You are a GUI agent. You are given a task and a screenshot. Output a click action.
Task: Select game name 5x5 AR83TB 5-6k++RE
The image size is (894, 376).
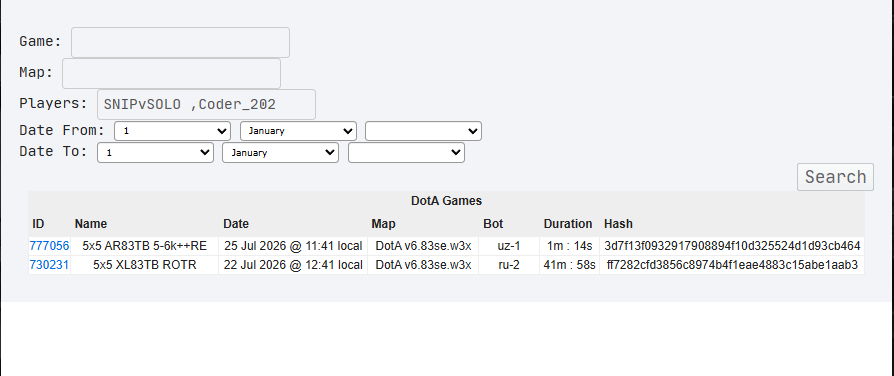(144, 246)
